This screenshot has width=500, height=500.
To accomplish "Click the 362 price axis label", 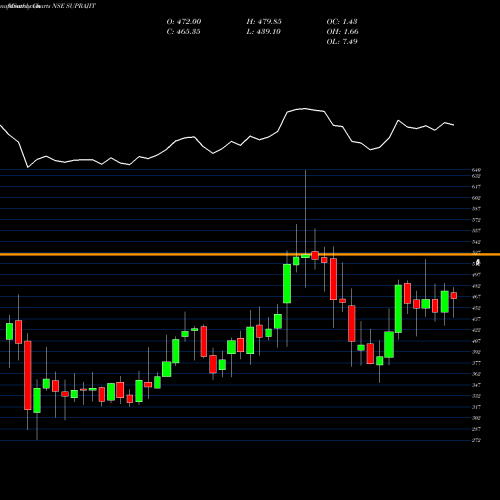I will 476,374.
